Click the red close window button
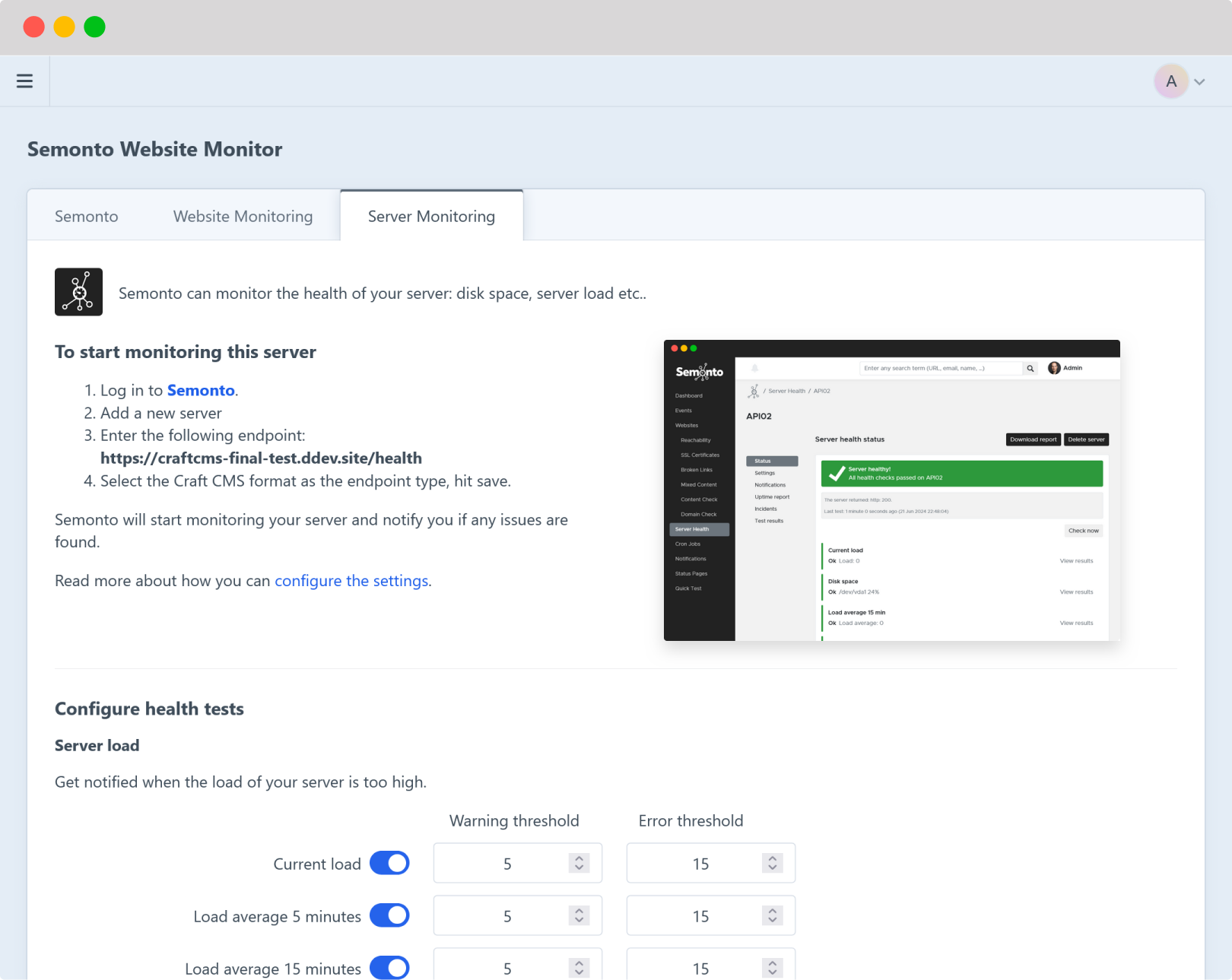This screenshot has width=1232, height=980. (x=34, y=27)
